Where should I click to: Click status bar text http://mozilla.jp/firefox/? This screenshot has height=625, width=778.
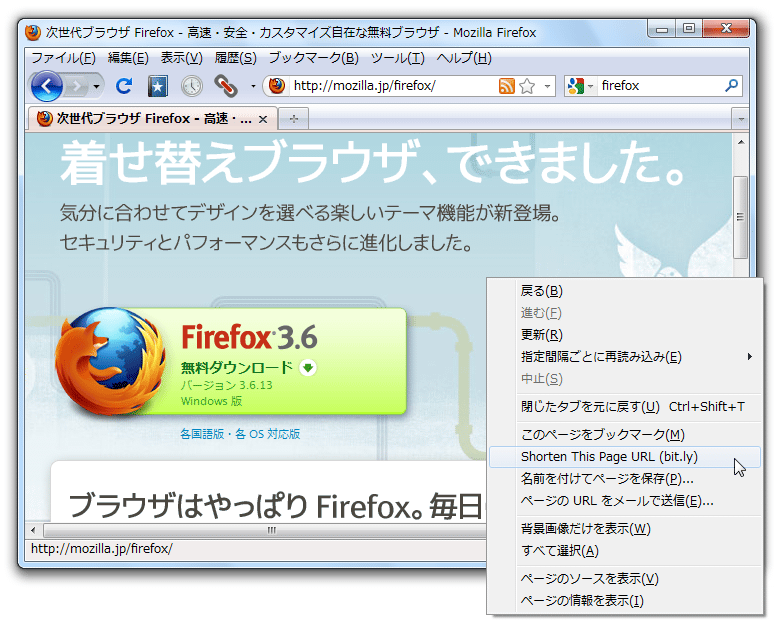(x=102, y=549)
